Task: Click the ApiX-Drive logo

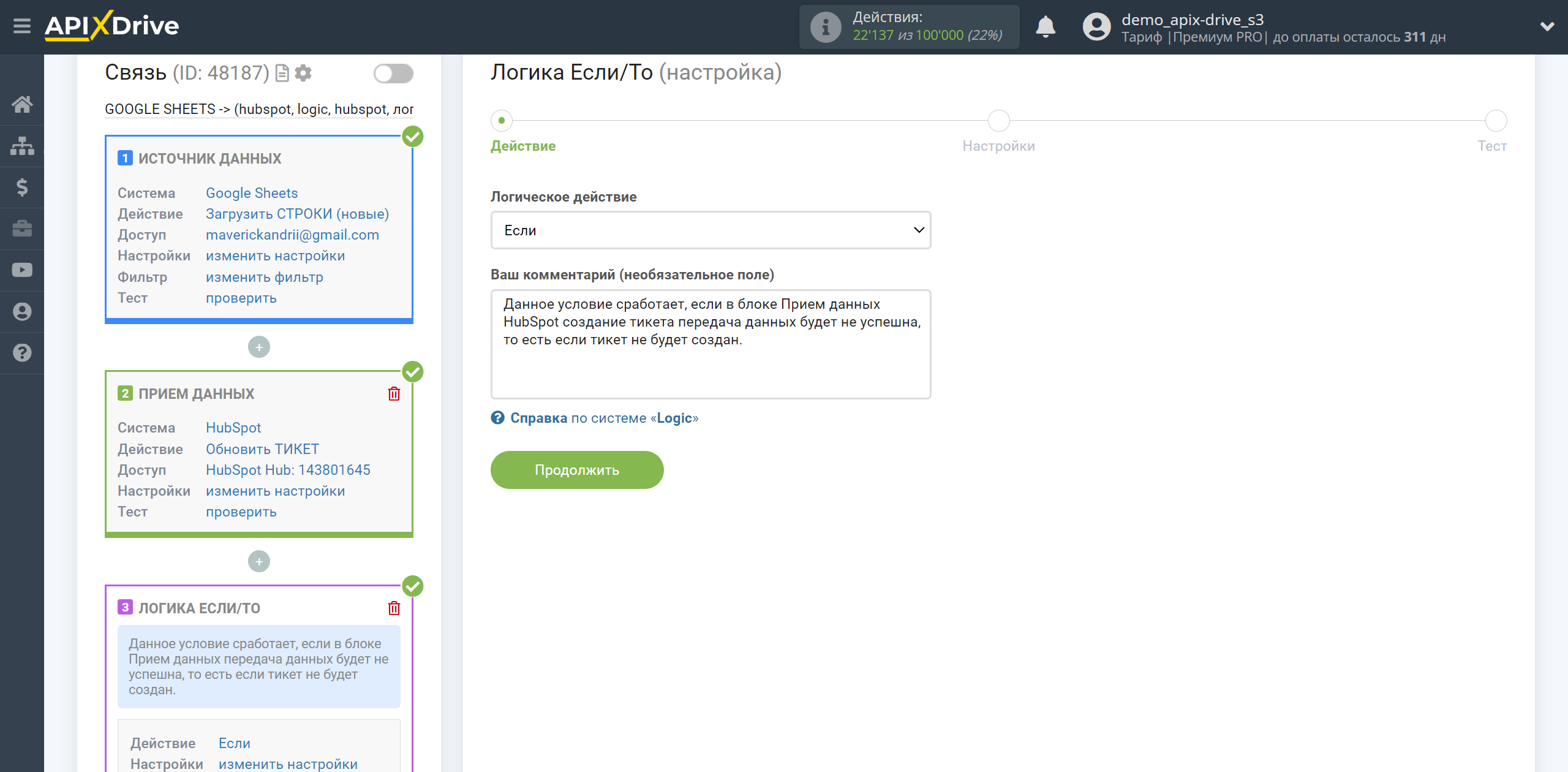Action: [x=112, y=26]
